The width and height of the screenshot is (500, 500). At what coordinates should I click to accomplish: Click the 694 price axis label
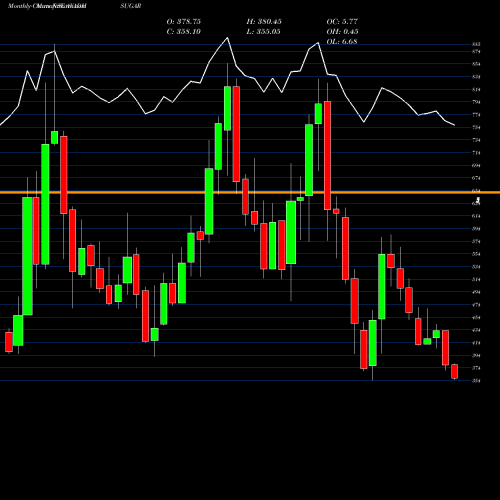click(476, 165)
